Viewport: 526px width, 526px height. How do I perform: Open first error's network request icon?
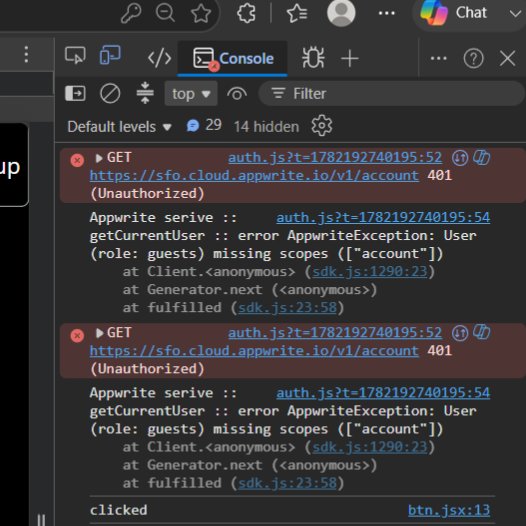[x=460, y=158]
